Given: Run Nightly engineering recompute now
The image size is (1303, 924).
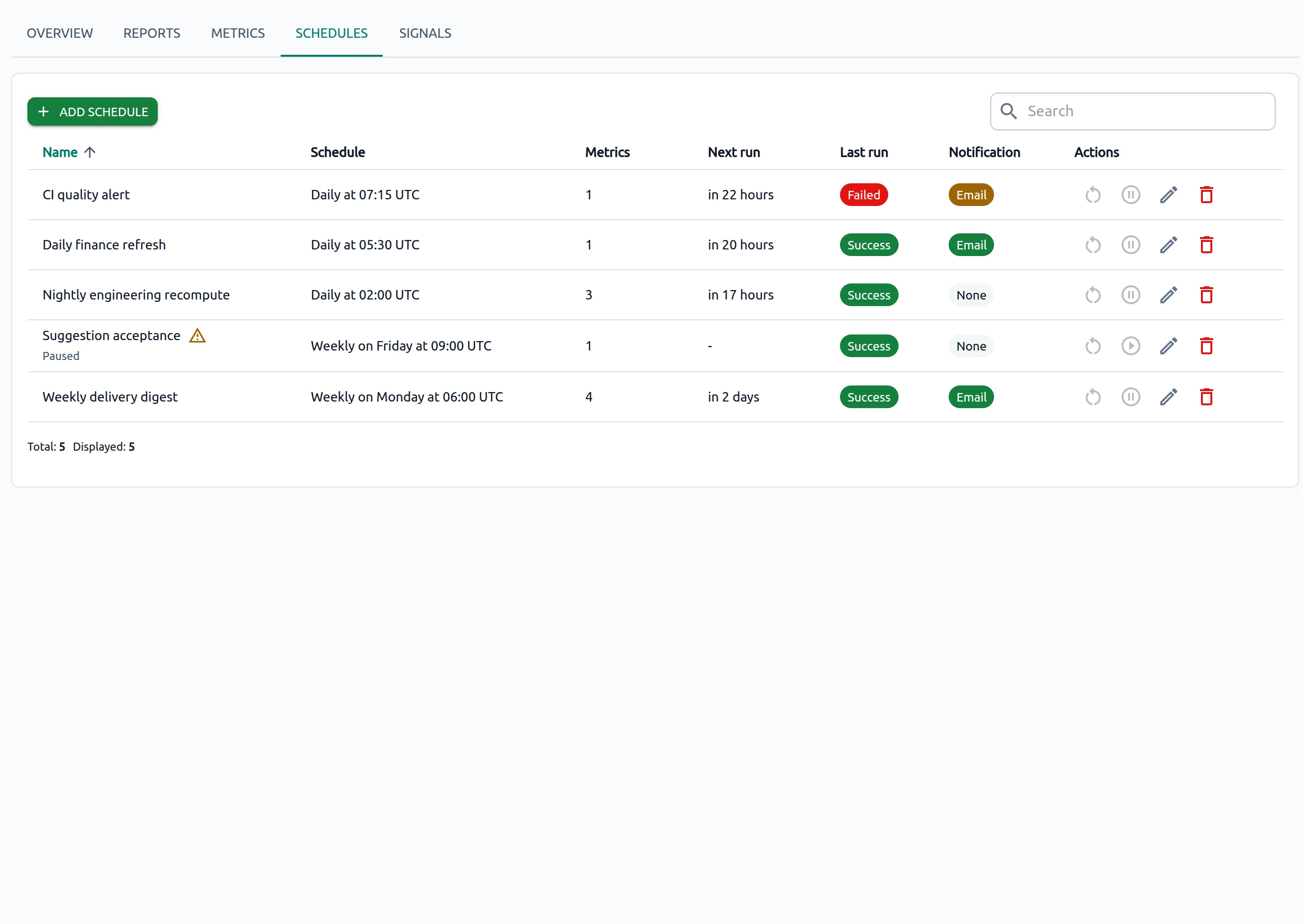Looking at the screenshot, I should (x=1092, y=295).
